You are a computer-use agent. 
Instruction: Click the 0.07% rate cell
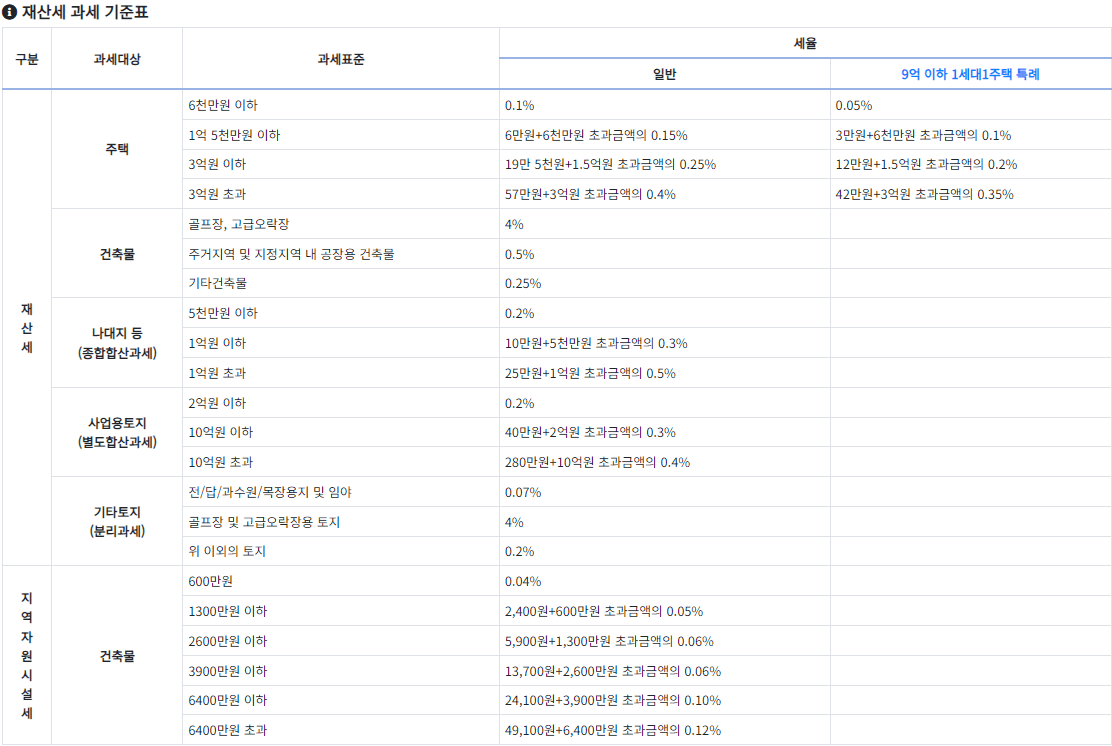coord(665,492)
